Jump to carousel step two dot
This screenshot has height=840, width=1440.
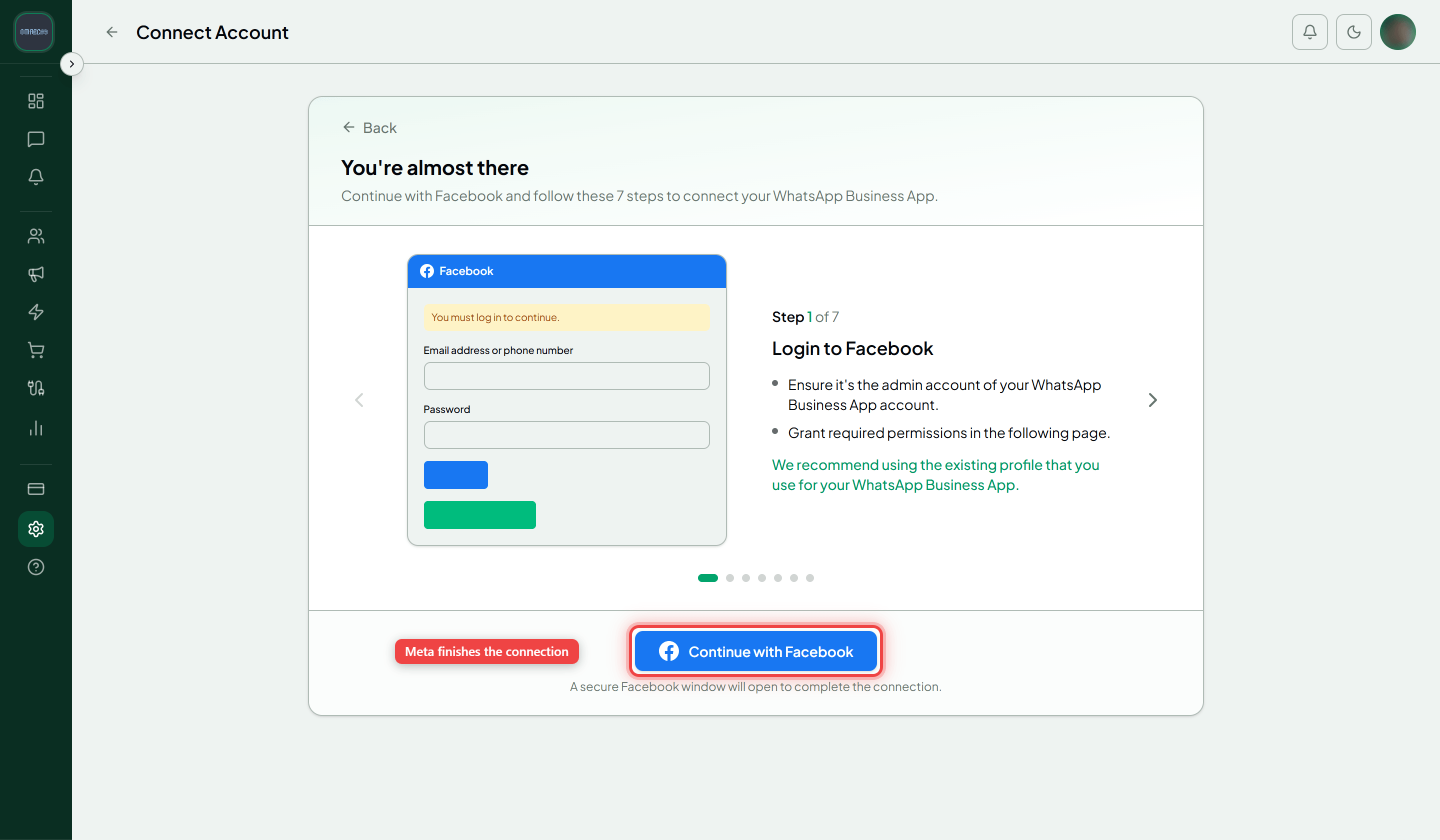pyautogui.click(x=729, y=577)
